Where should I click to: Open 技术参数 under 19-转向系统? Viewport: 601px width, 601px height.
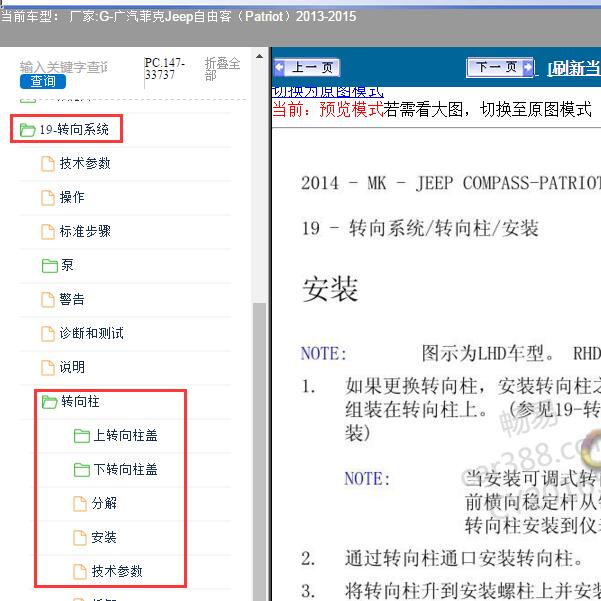click(x=85, y=163)
